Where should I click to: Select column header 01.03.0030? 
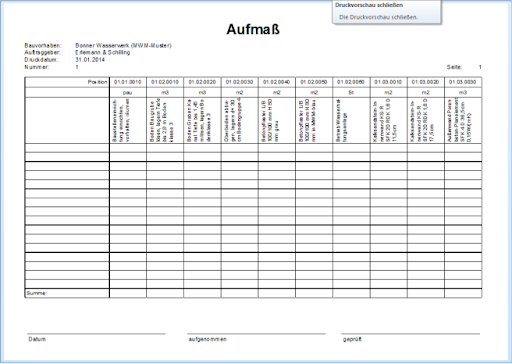point(463,82)
